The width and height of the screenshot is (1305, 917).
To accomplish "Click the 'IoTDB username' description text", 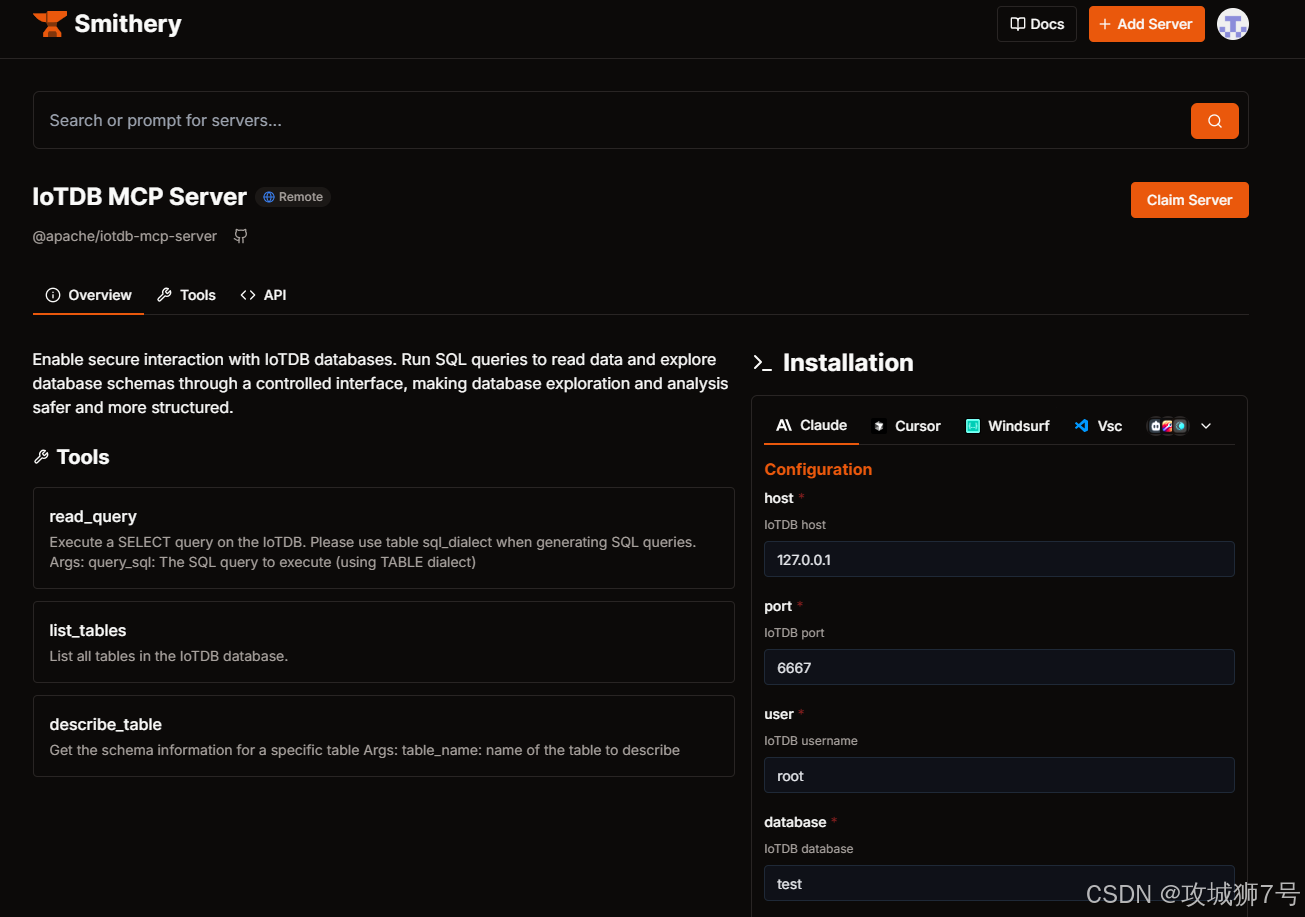I will (x=811, y=741).
